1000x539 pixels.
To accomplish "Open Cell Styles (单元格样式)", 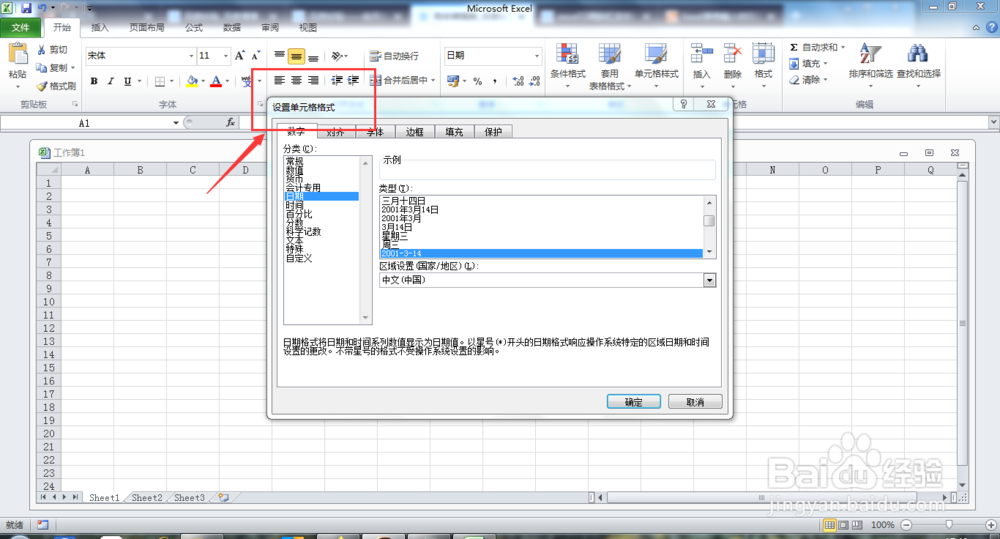I will pos(656,64).
